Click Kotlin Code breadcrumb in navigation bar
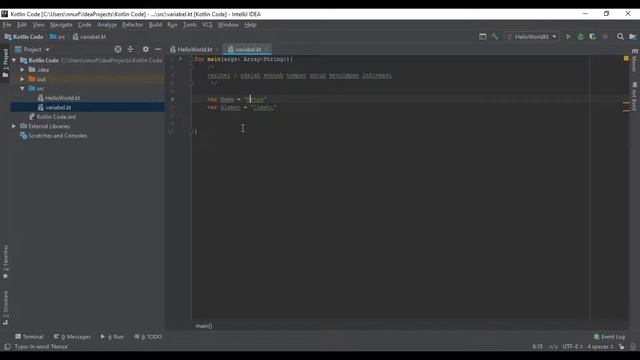640x360 pixels. (x=24, y=37)
